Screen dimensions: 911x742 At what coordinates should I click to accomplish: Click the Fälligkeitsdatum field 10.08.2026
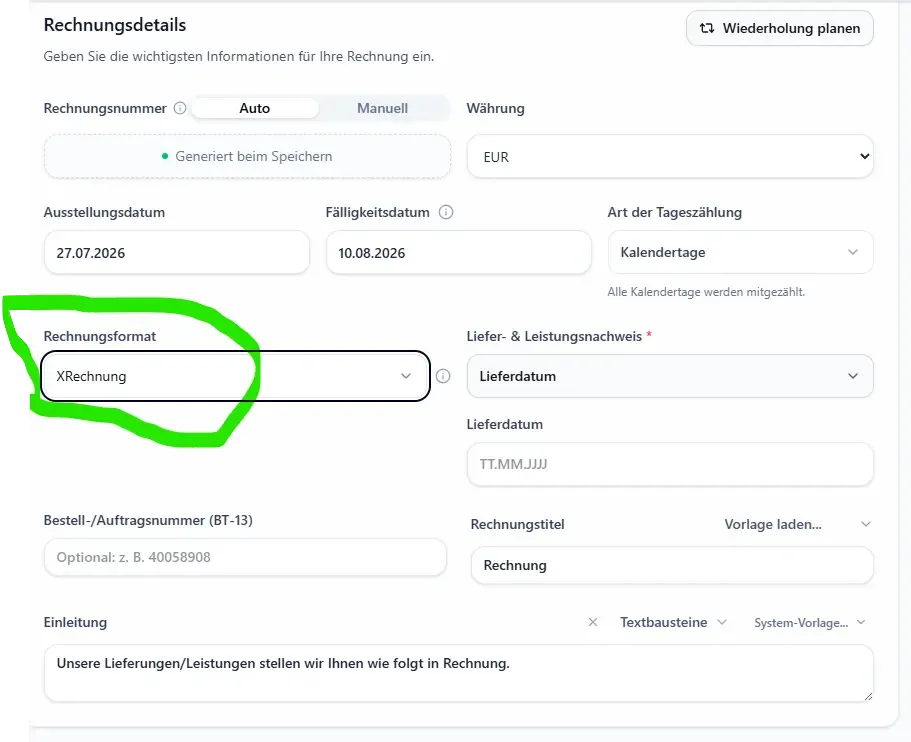(458, 253)
